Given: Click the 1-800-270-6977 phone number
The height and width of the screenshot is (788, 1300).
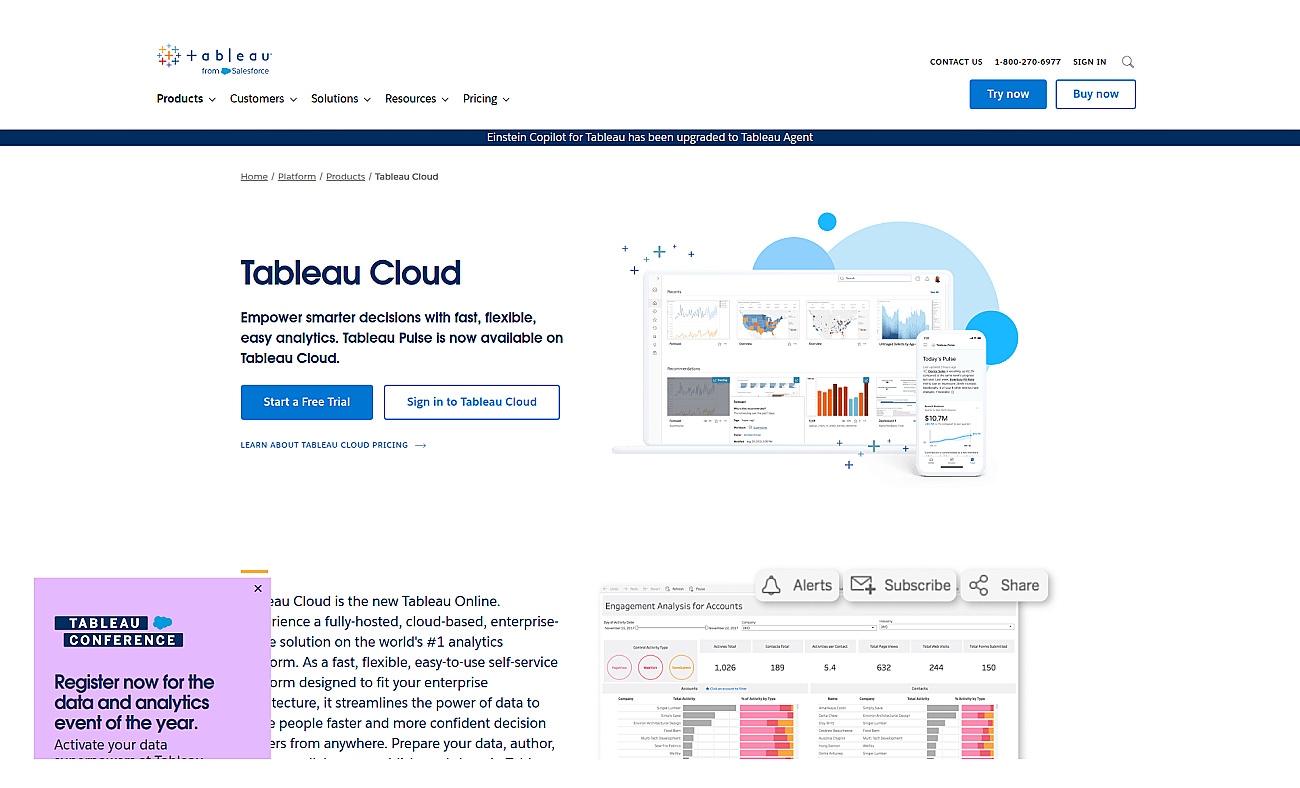Looking at the screenshot, I should click(x=1028, y=62).
